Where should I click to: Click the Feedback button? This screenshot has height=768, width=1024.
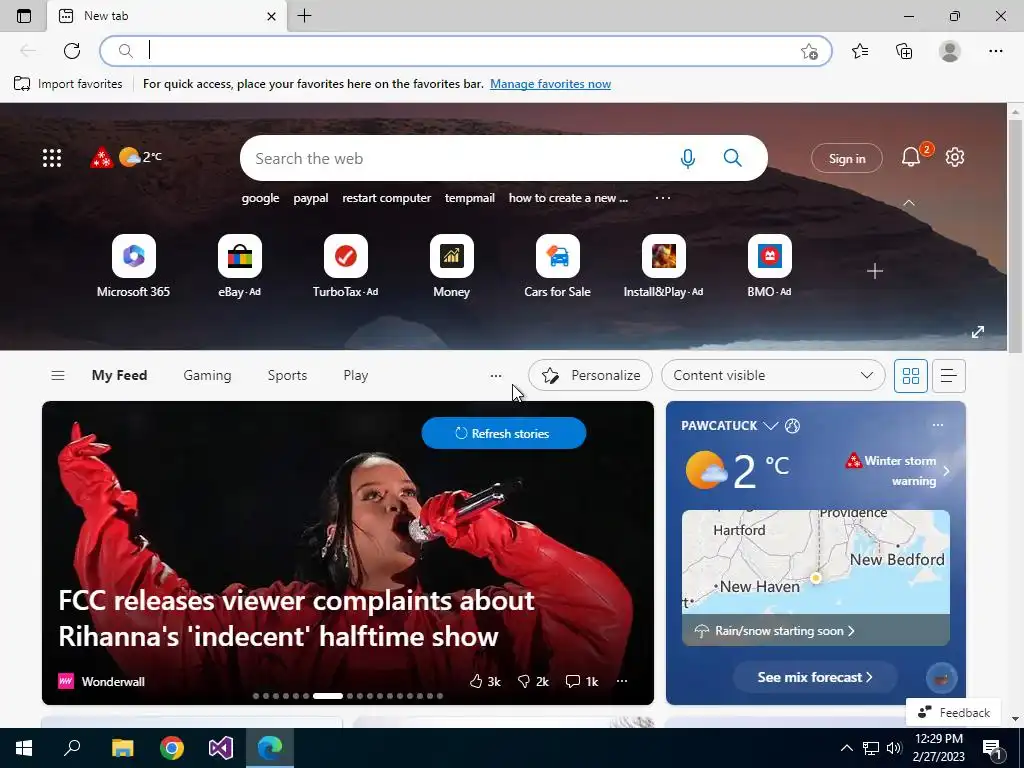[954, 712]
